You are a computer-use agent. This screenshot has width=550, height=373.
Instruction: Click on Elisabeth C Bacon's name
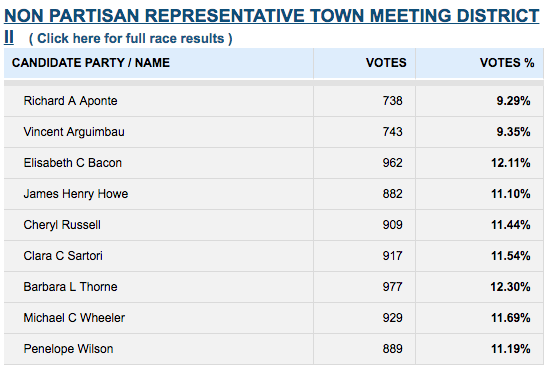(x=73, y=163)
